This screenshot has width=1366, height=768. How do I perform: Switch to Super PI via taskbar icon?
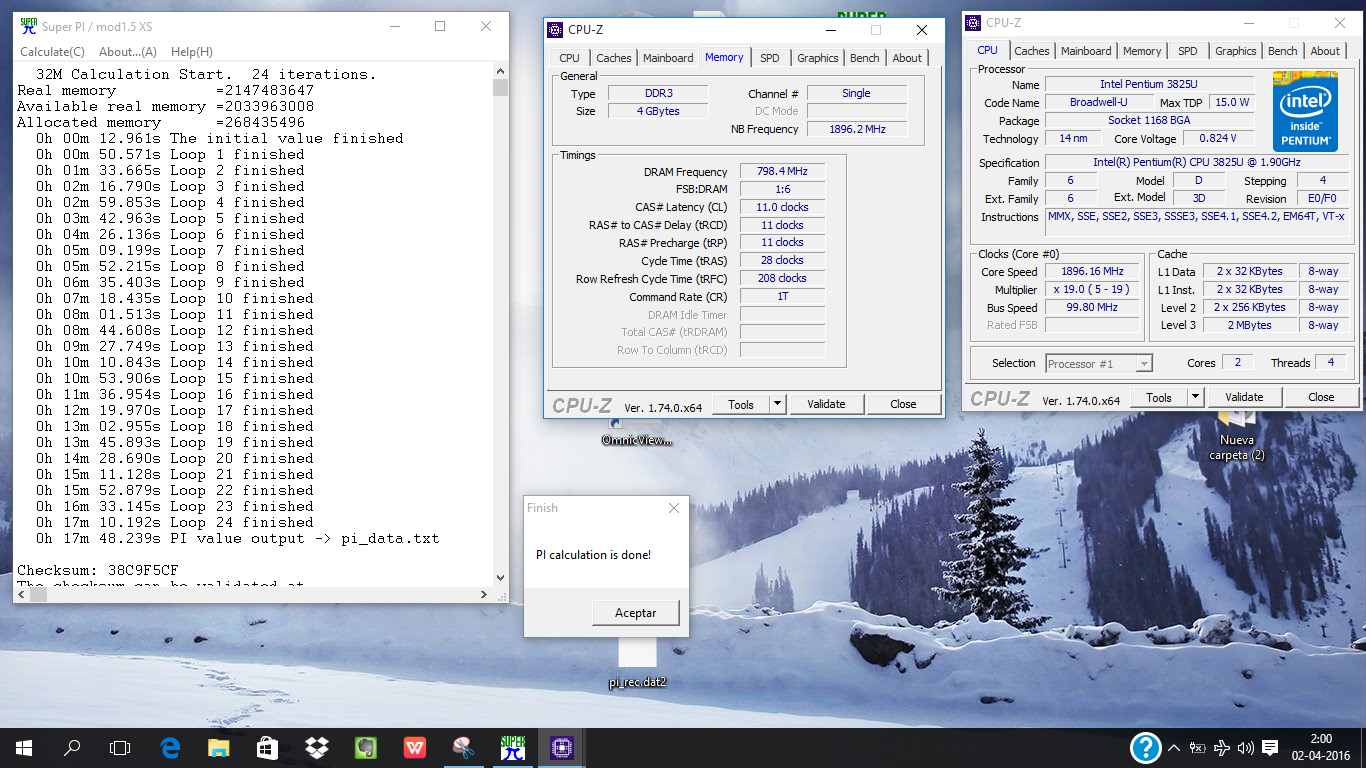click(x=512, y=747)
